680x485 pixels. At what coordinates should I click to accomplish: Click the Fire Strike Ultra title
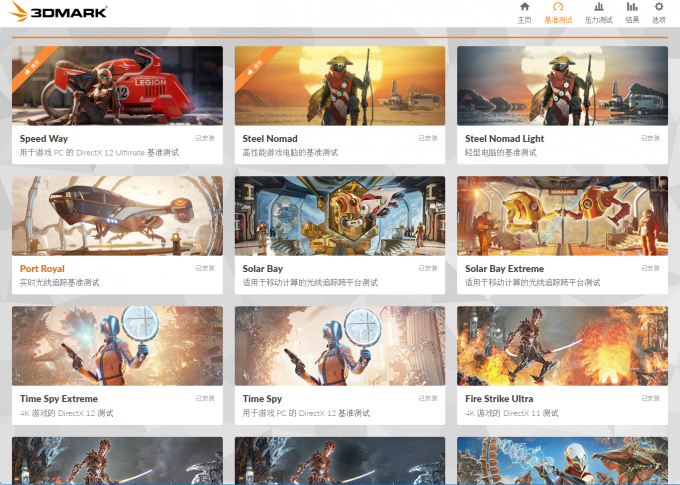click(499, 399)
